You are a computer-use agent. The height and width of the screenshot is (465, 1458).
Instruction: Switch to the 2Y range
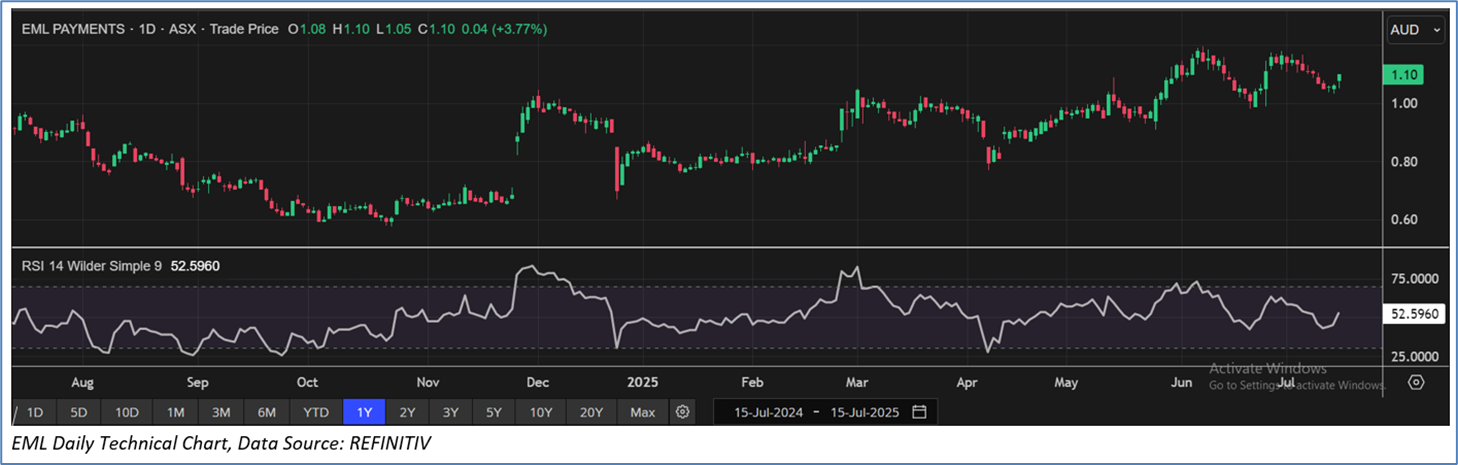click(x=407, y=412)
